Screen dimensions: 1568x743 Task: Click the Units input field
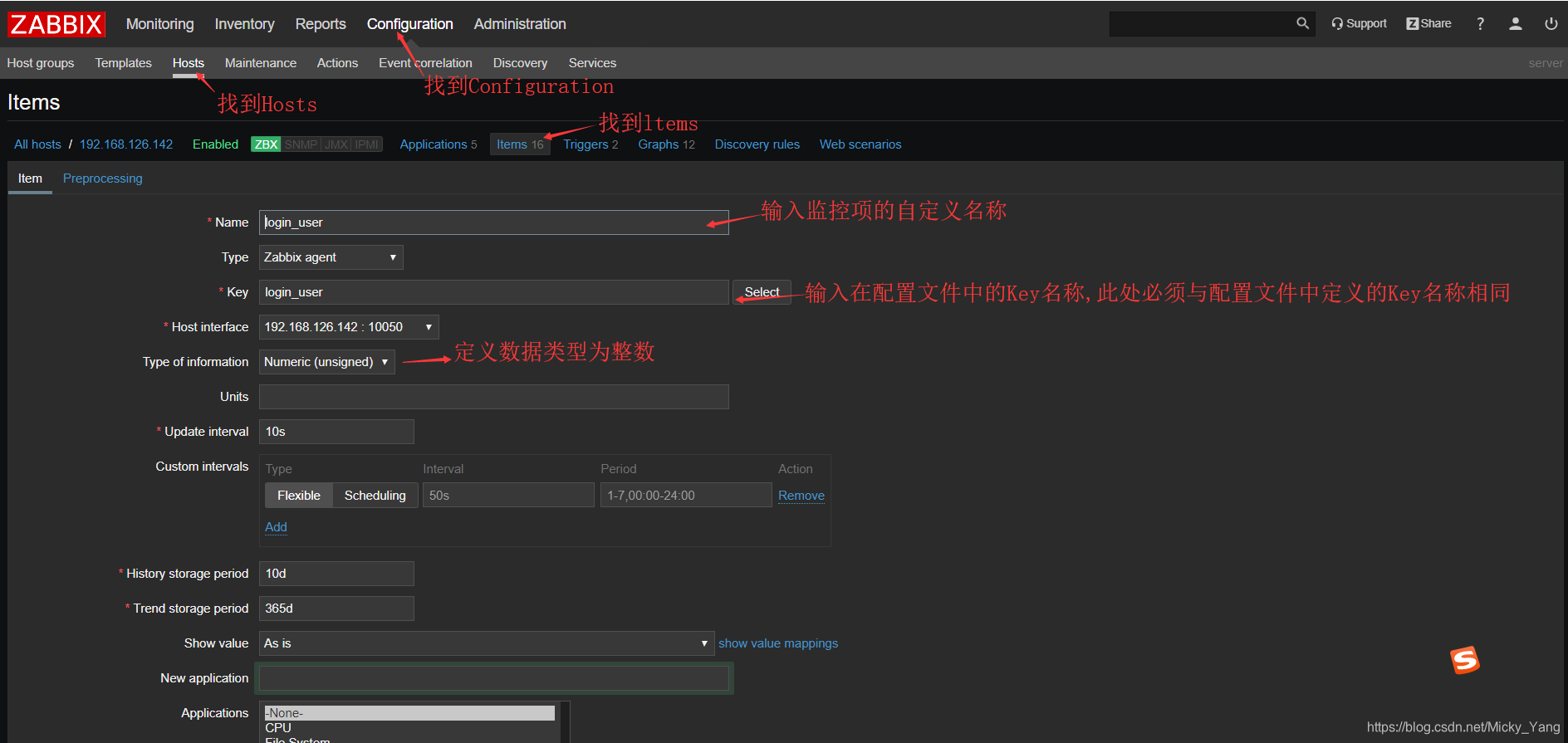pos(494,397)
